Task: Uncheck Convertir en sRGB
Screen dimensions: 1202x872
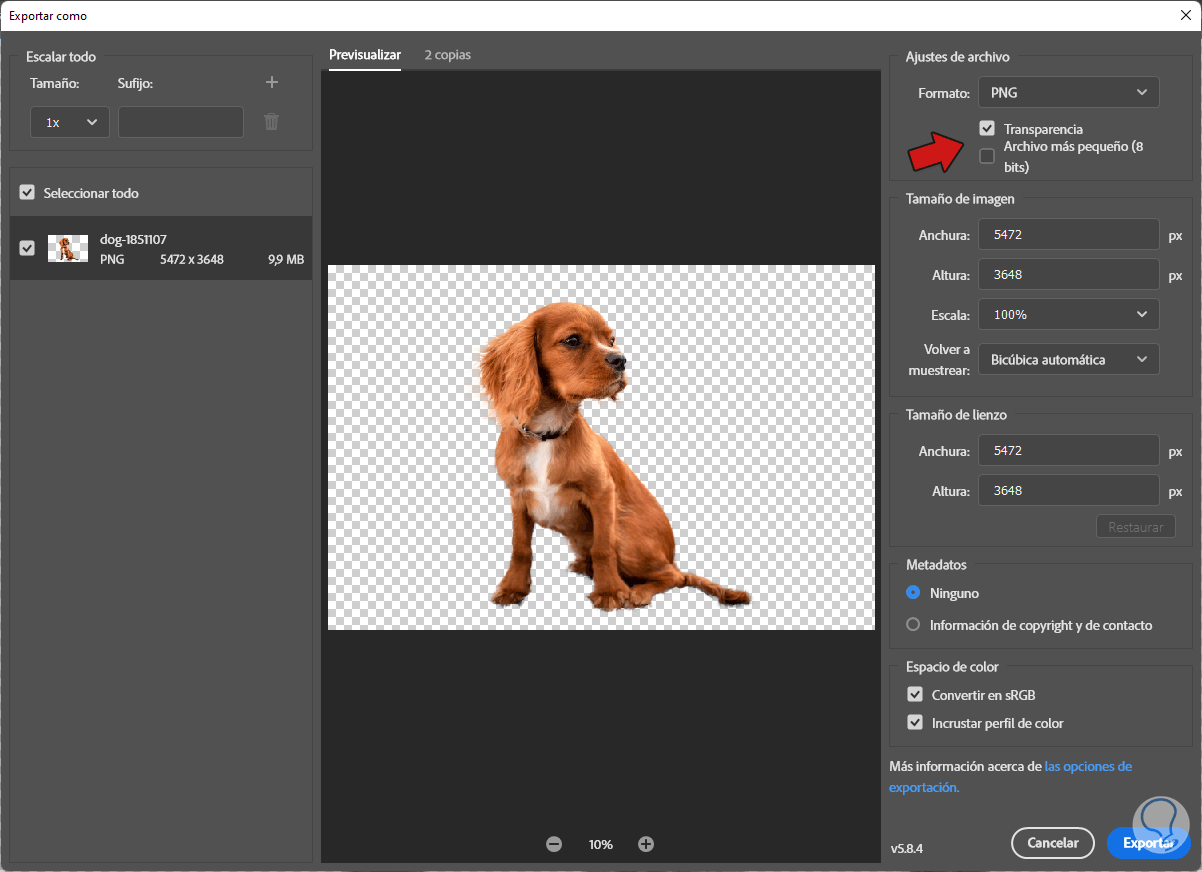Action: [x=915, y=694]
